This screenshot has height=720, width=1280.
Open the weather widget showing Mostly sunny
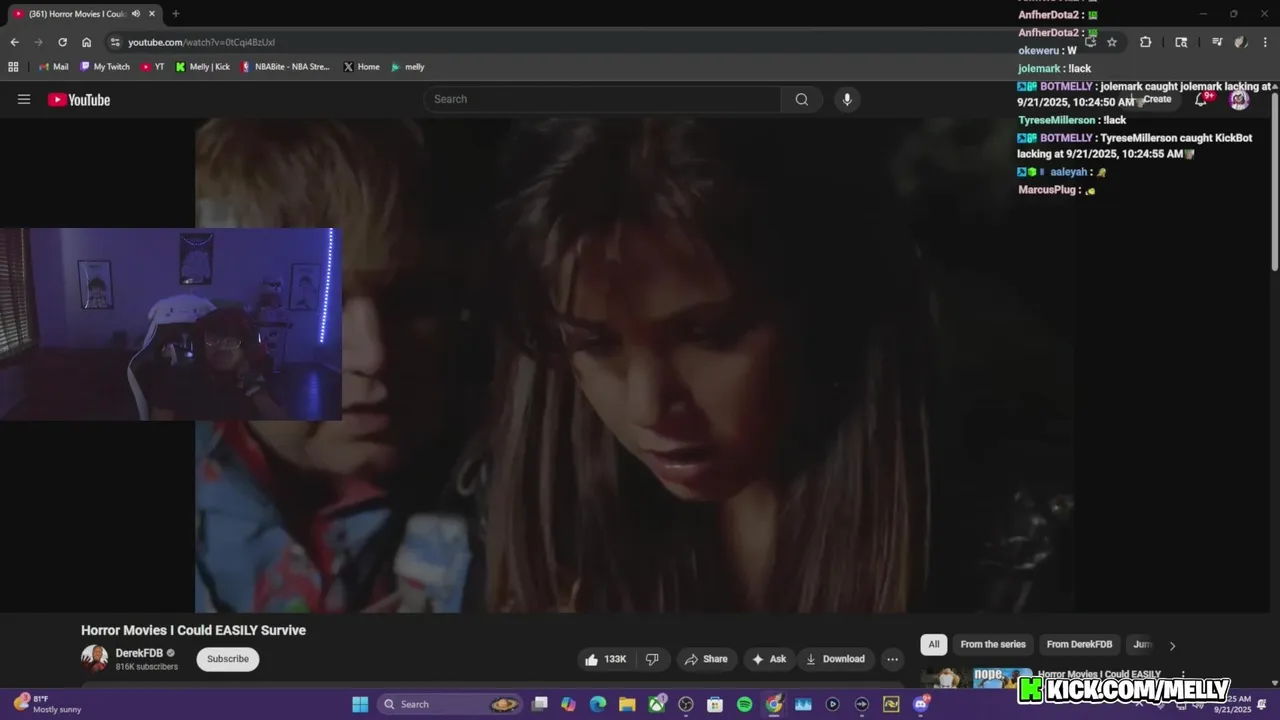46,704
